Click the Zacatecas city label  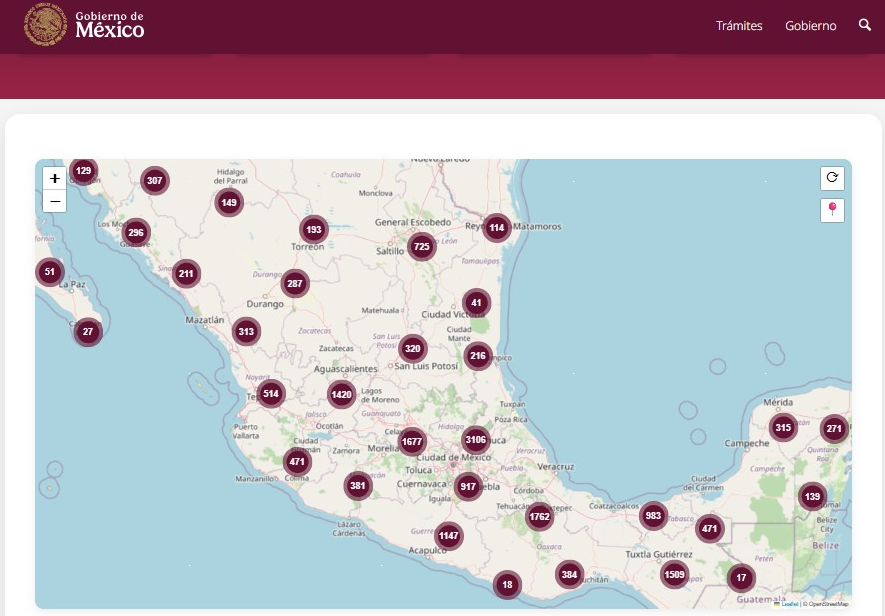coord(336,348)
